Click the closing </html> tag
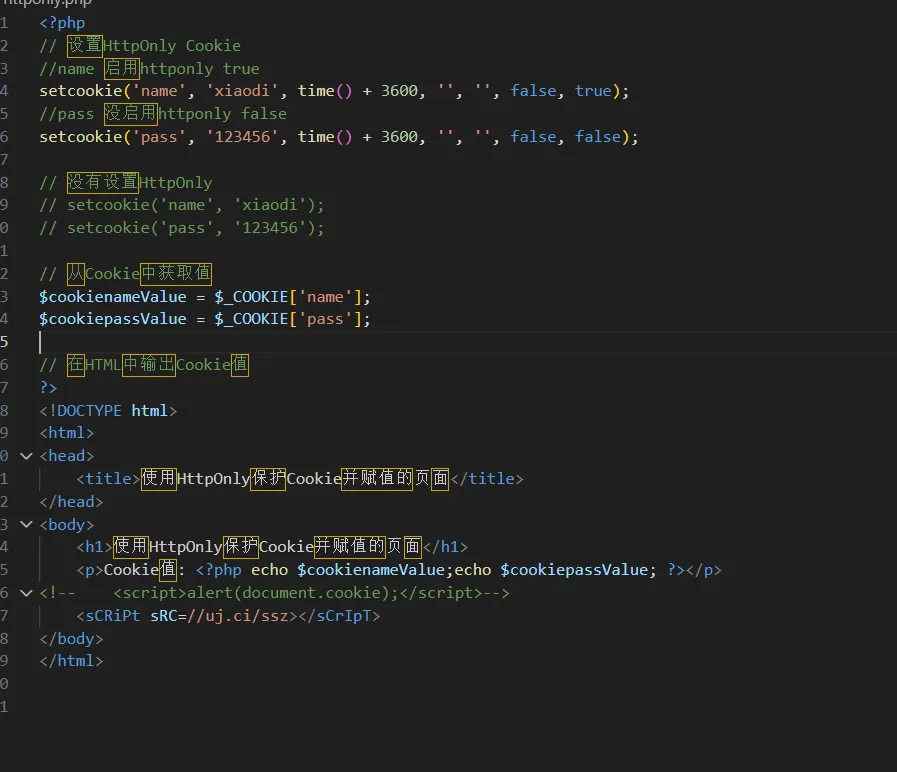Screen dimensions: 897x772 click(x=72, y=661)
